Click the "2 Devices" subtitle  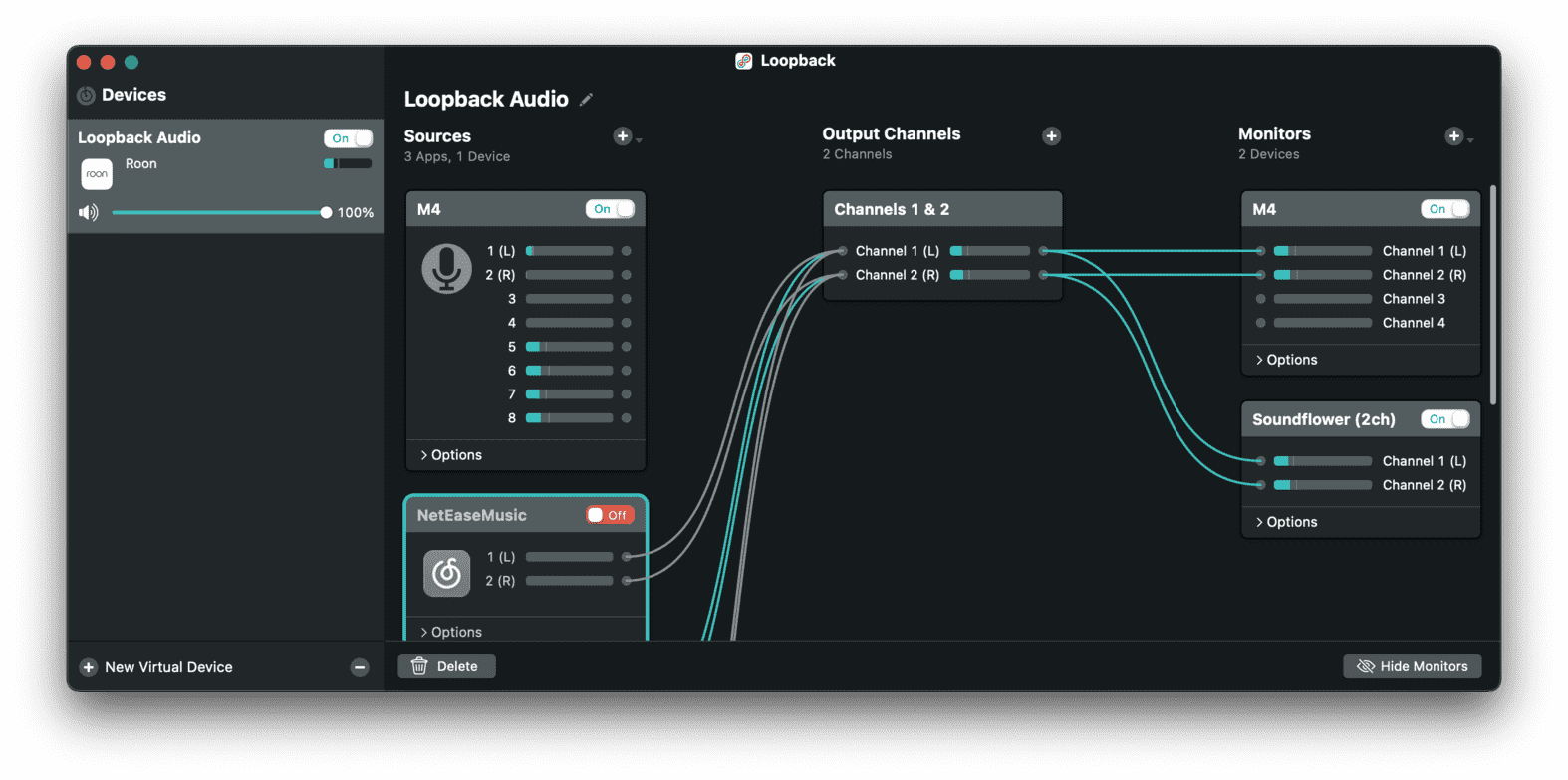coord(1268,154)
